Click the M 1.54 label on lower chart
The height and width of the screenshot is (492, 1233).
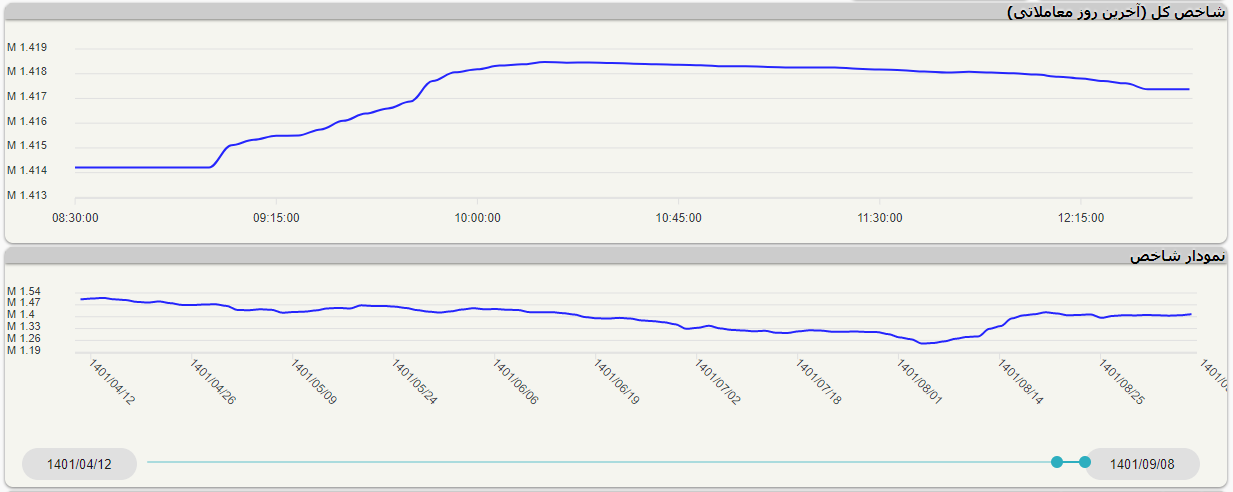(x=24, y=291)
